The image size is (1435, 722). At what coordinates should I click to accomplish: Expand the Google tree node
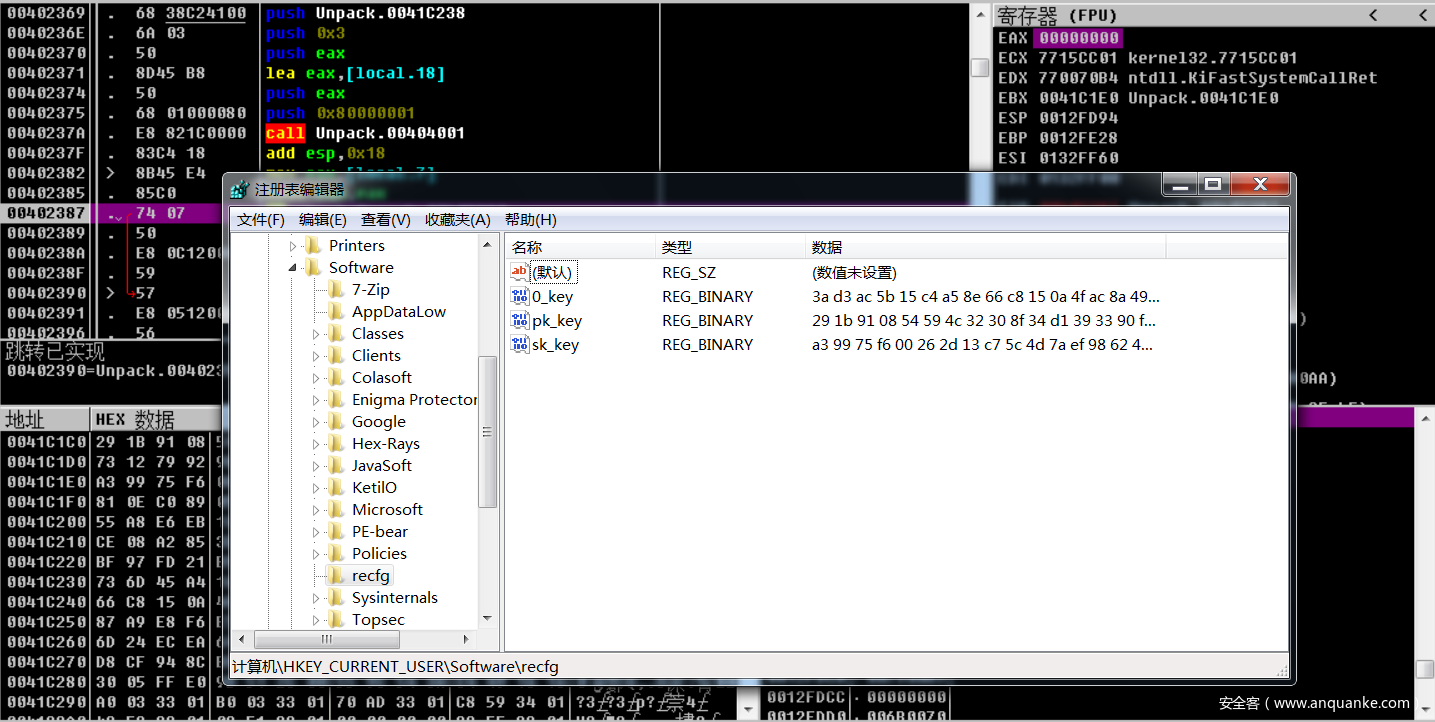[317, 422]
